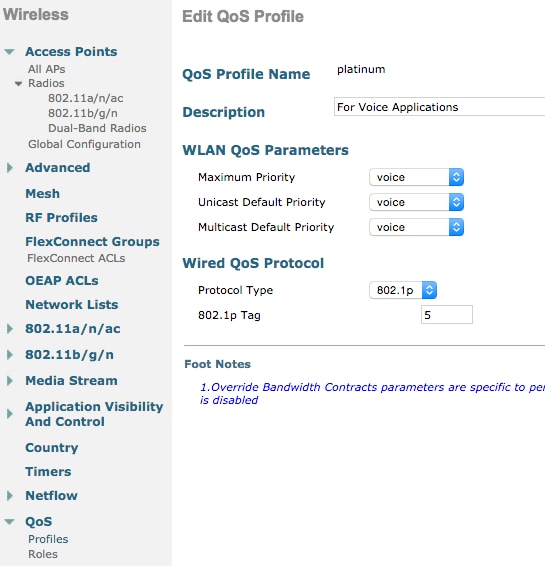Collapse the QoS section arrow
545x566 pixels.
coord(9,522)
